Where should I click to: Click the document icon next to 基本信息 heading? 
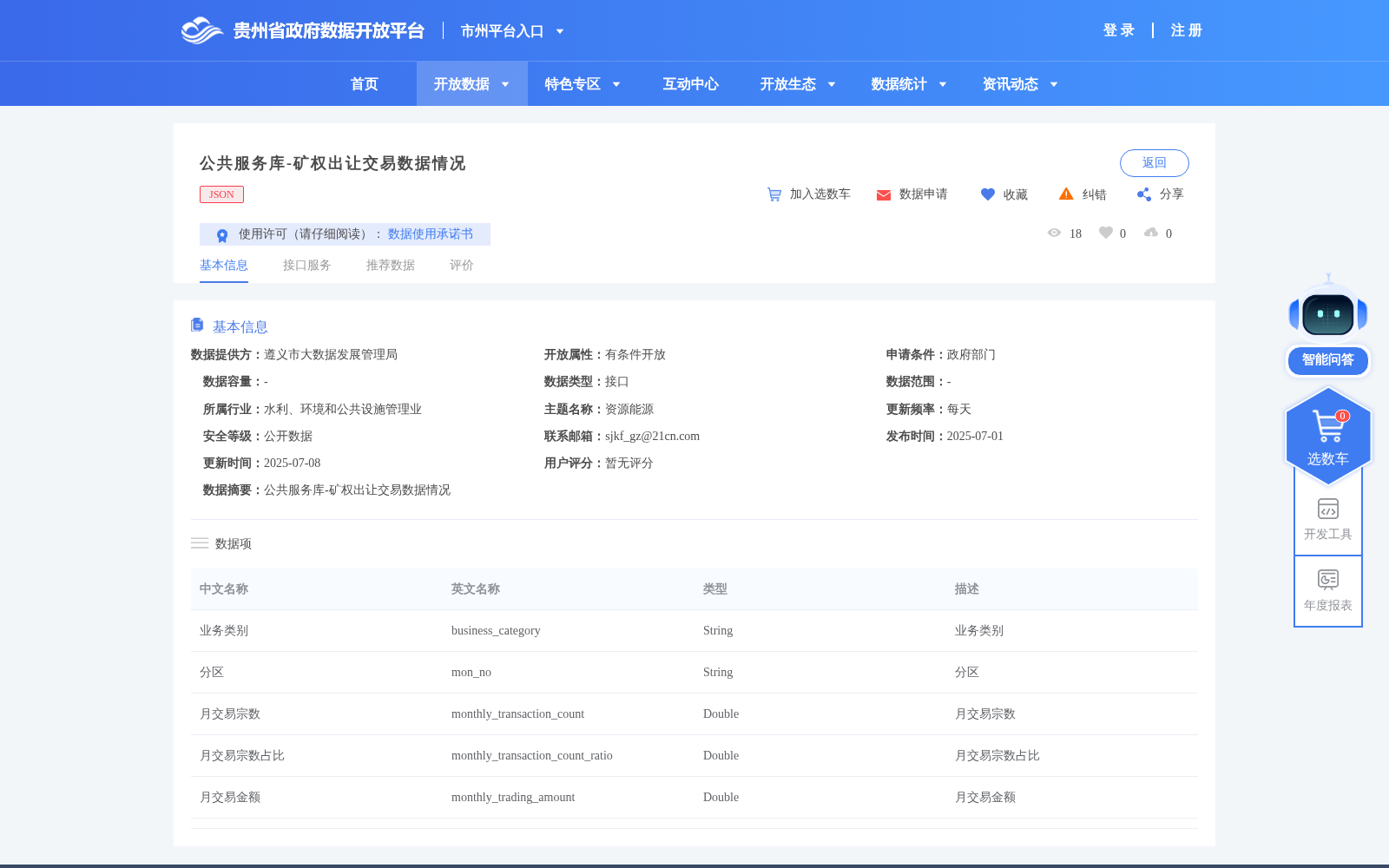(197, 325)
